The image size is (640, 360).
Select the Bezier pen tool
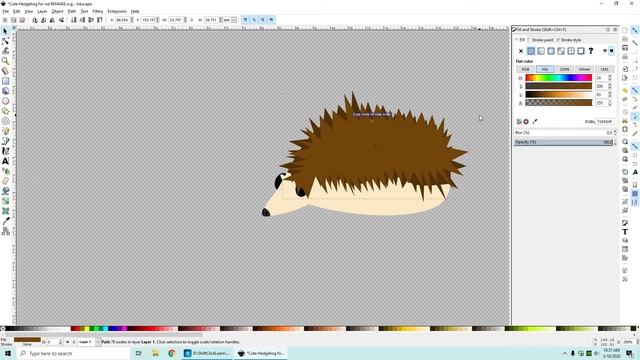[5, 141]
